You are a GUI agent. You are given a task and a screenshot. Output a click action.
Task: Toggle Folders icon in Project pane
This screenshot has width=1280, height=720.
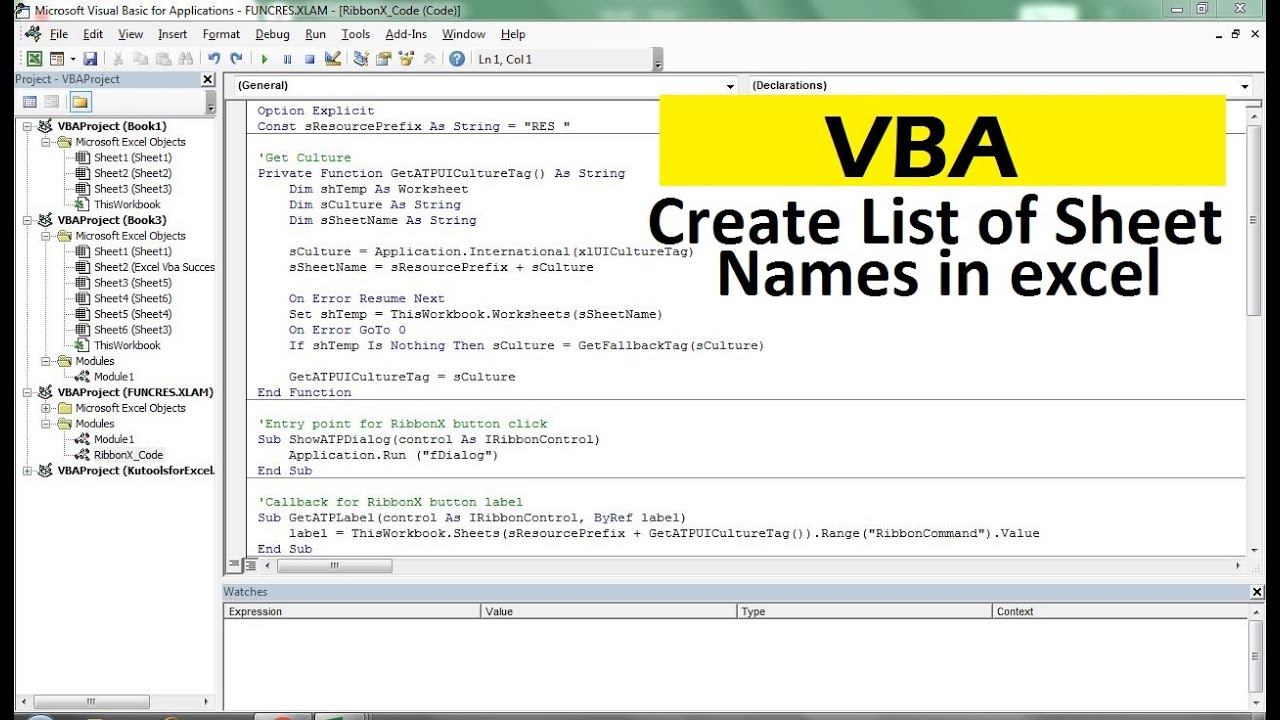[80, 102]
